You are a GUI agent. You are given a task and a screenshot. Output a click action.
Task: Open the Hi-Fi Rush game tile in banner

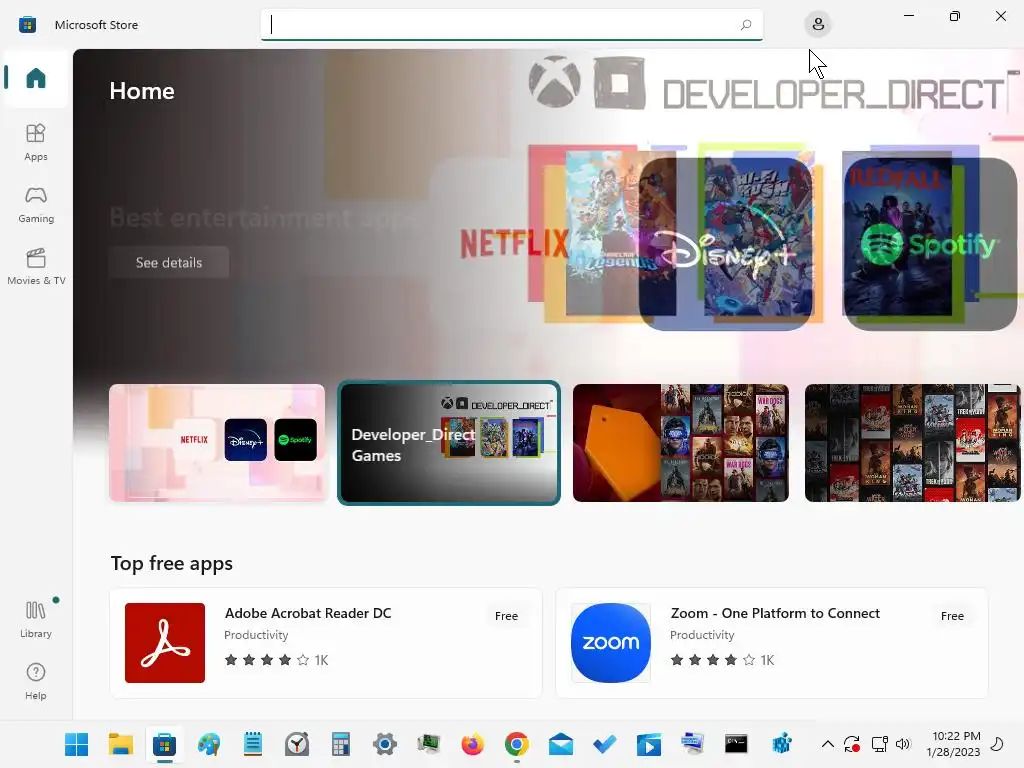pyautogui.click(x=758, y=236)
